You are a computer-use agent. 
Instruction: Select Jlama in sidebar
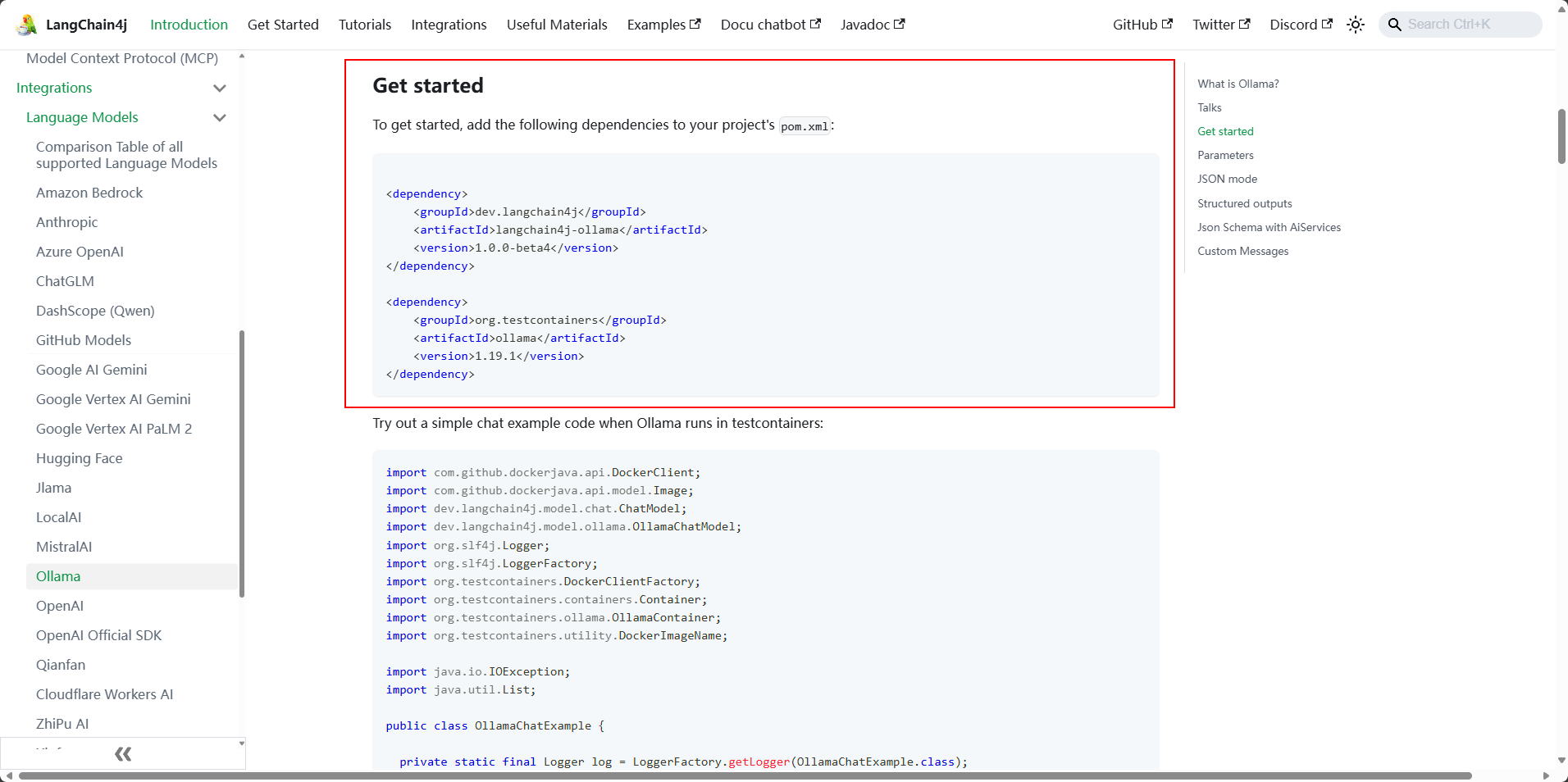(53, 488)
